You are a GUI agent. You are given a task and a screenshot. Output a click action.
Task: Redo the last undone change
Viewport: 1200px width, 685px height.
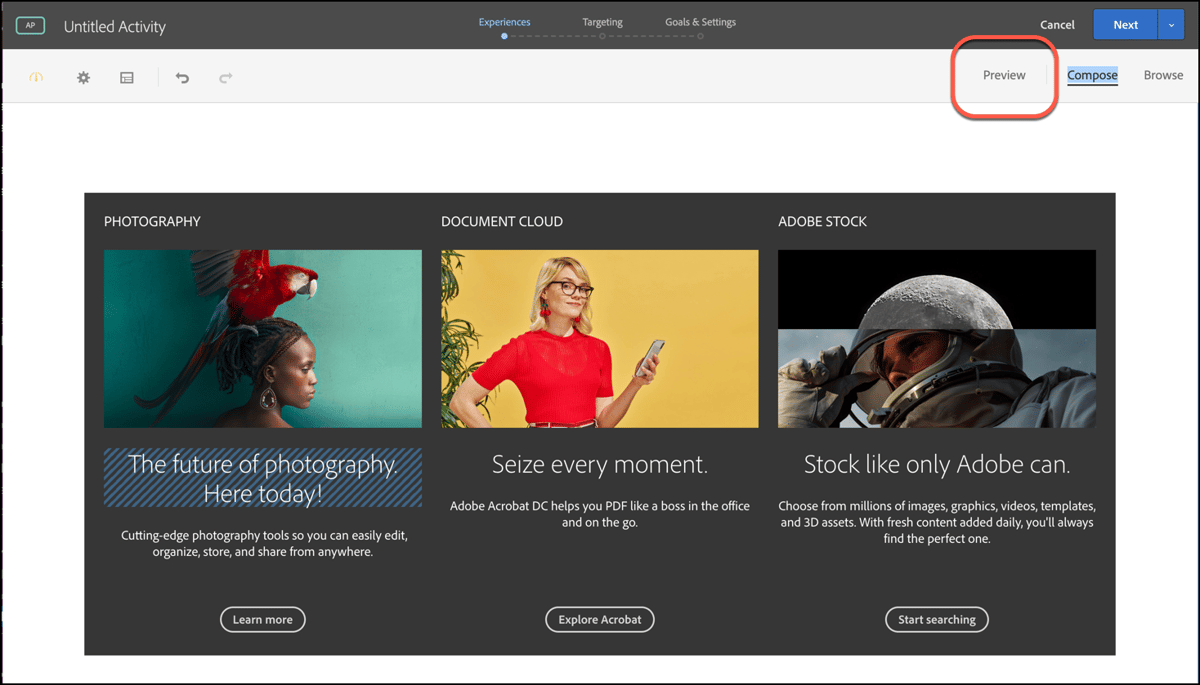(226, 77)
